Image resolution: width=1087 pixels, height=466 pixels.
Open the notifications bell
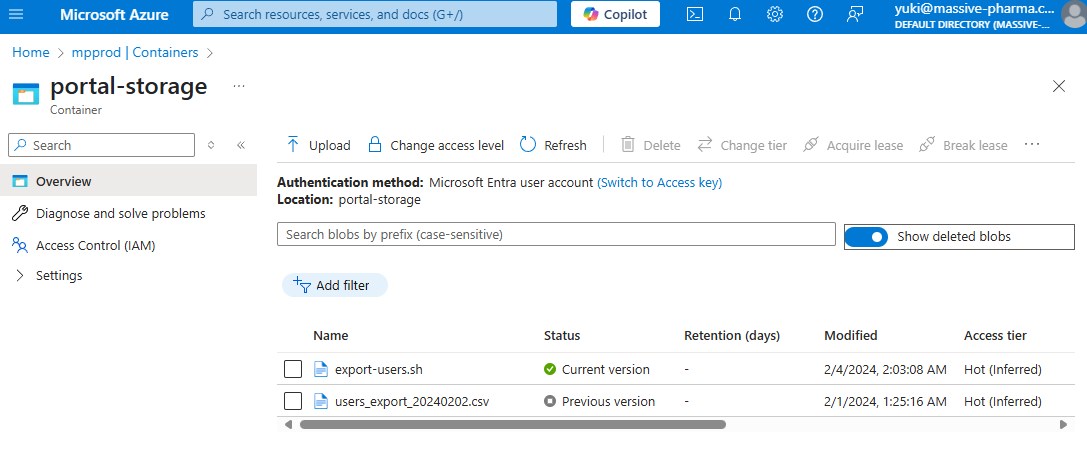pos(735,14)
